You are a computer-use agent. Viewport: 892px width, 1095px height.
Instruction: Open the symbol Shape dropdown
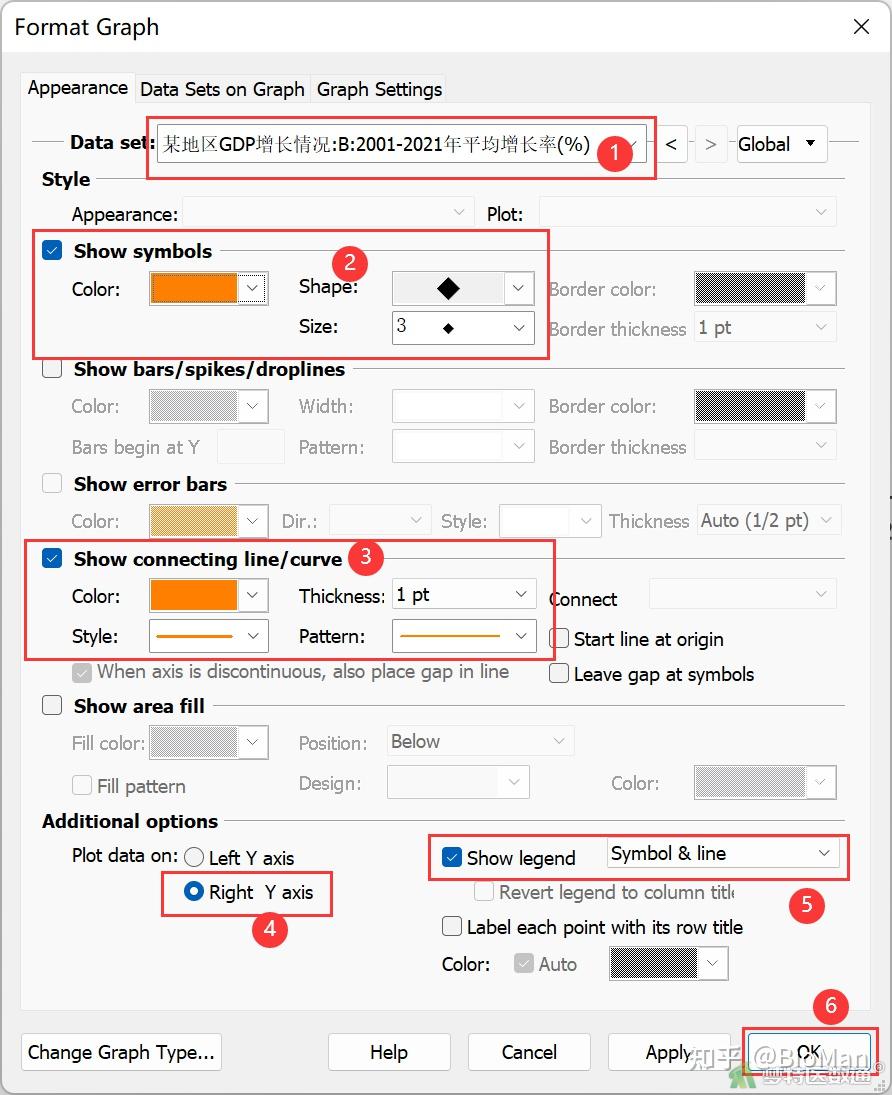[x=517, y=288]
